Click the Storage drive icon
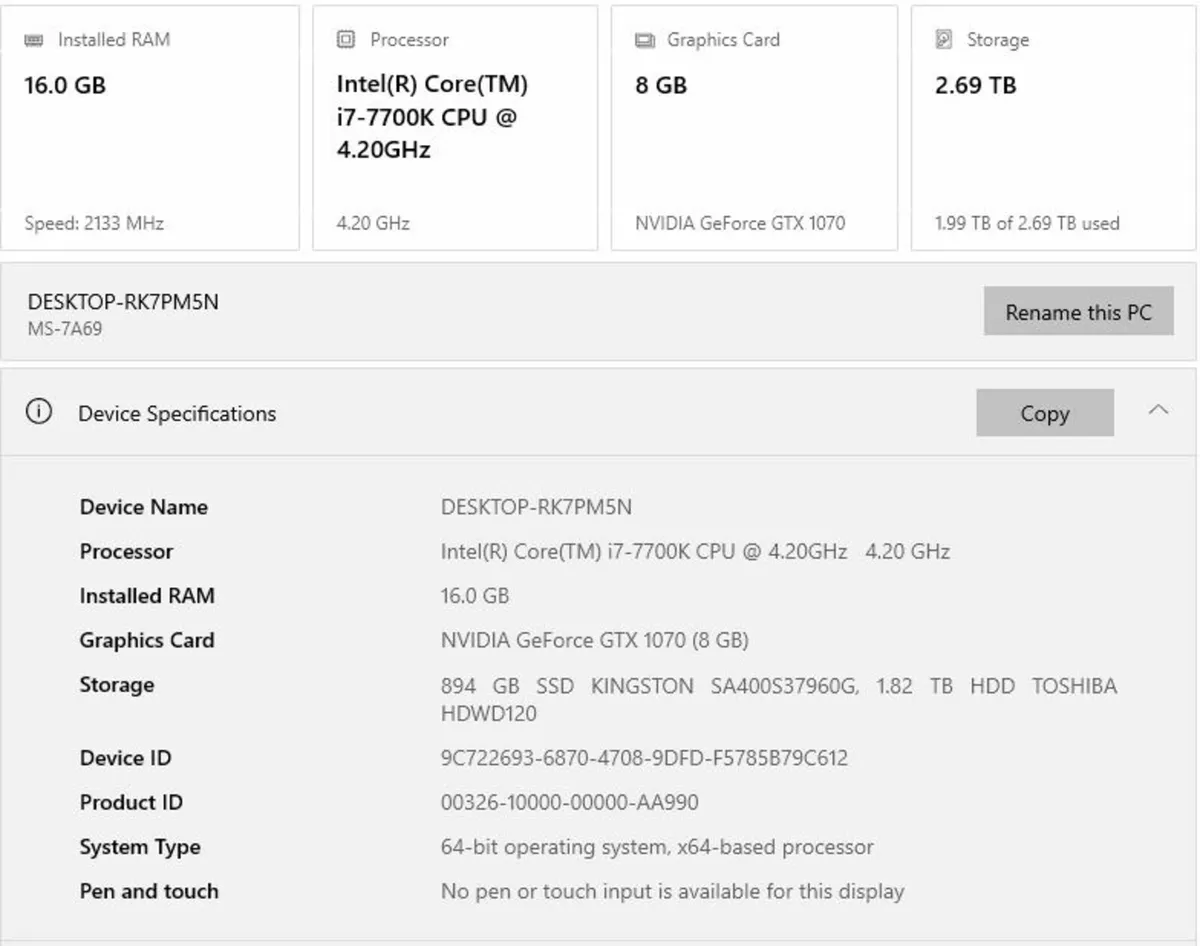The image size is (1200, 946). pyautogui.click(x=944, y=40)
